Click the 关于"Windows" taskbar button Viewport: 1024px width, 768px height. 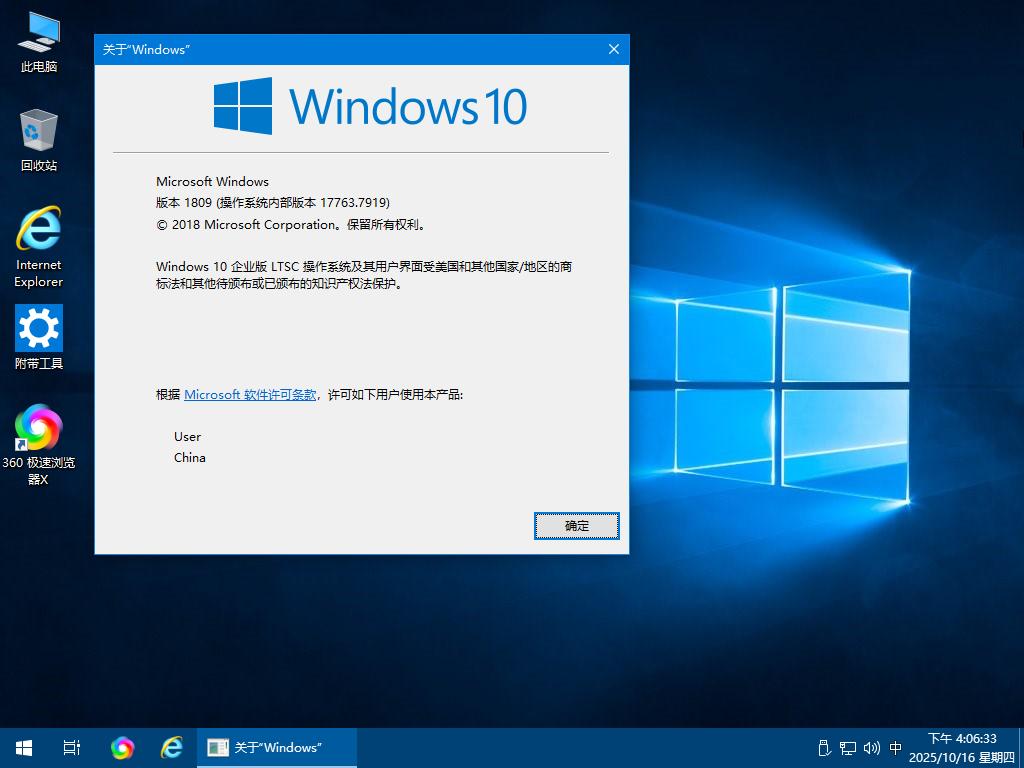coord(277,748)
